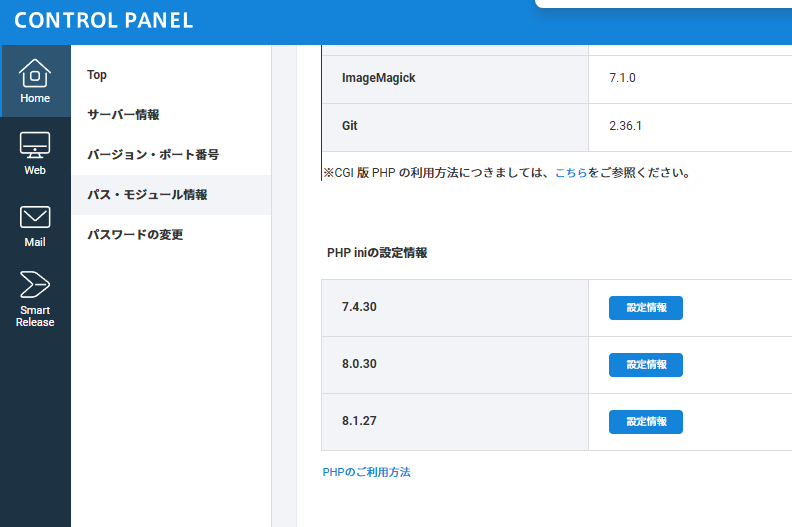The image size is (792, 527).
Task: Open バージョン・ポート番号 menu item
Action: 153,155
